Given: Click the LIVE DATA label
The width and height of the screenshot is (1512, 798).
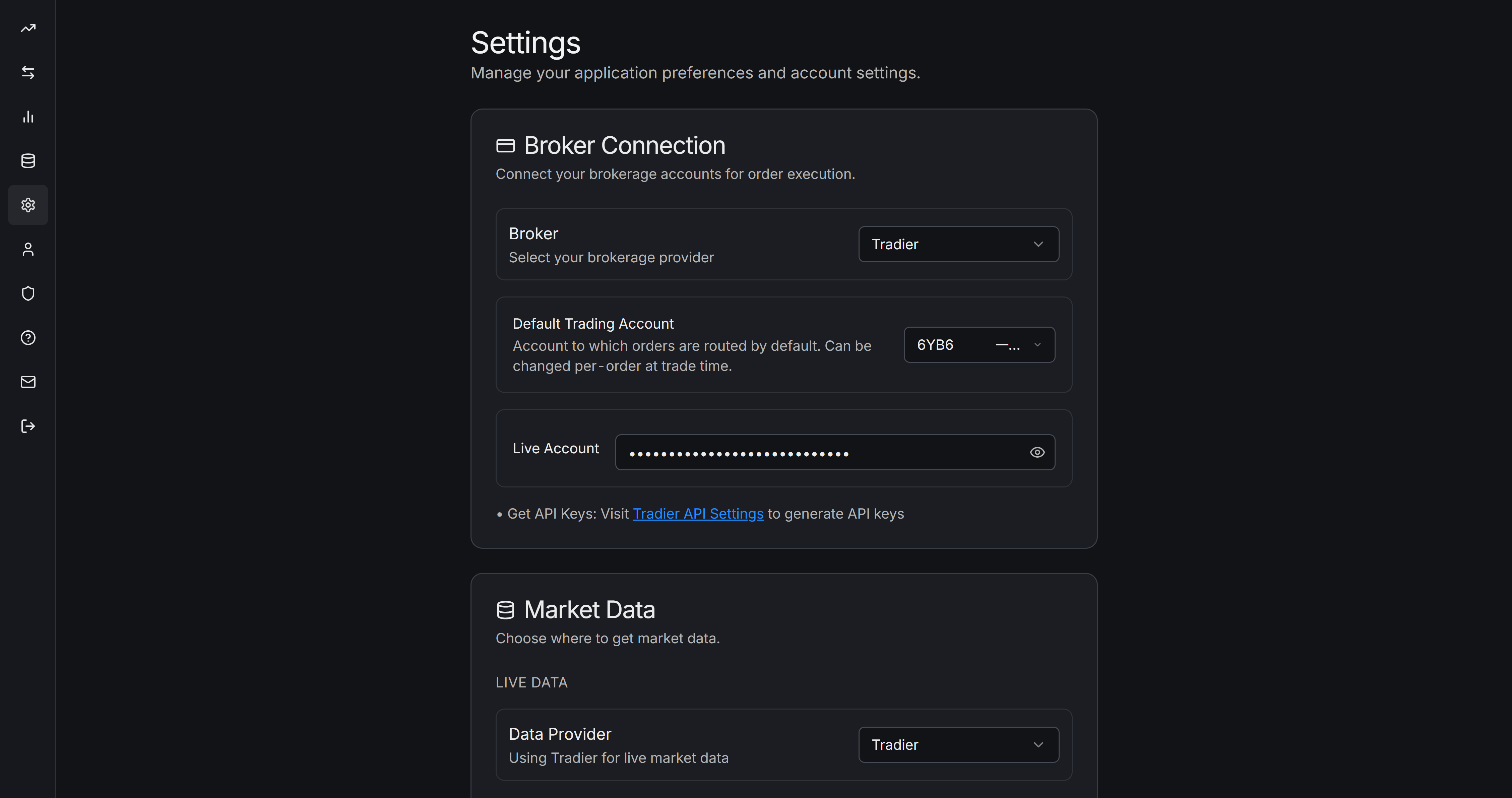Looking at the screenshot, I should pyautogui.click(x=531, y=682).
